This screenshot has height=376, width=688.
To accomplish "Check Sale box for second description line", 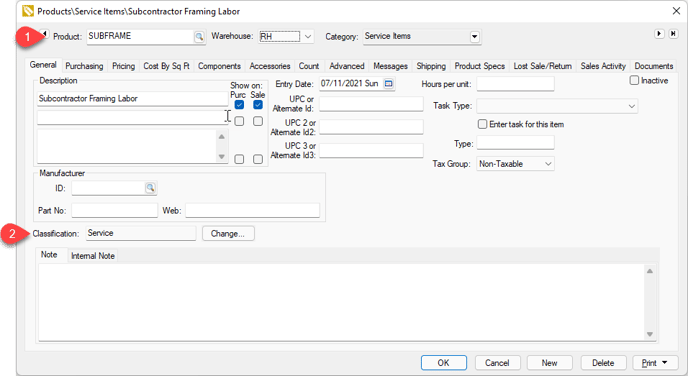I will [x=258, y=121].
